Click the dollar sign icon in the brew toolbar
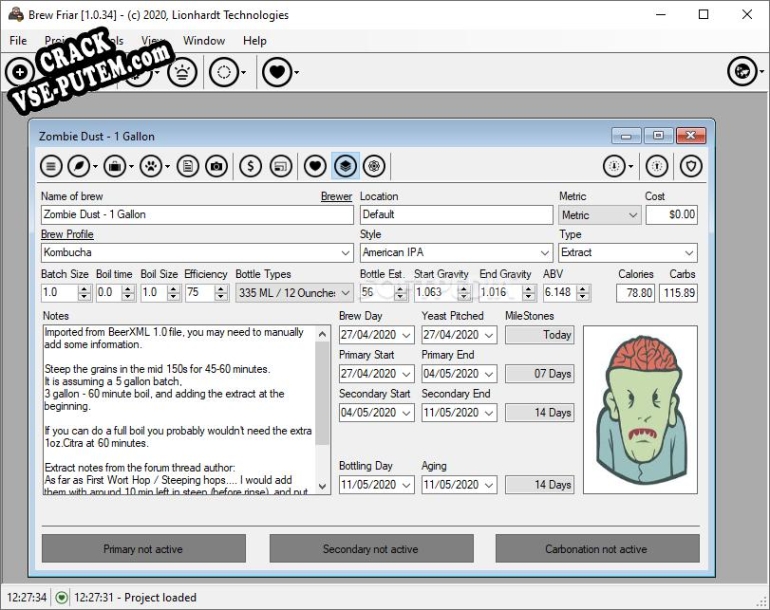 (x=250, y=166)
